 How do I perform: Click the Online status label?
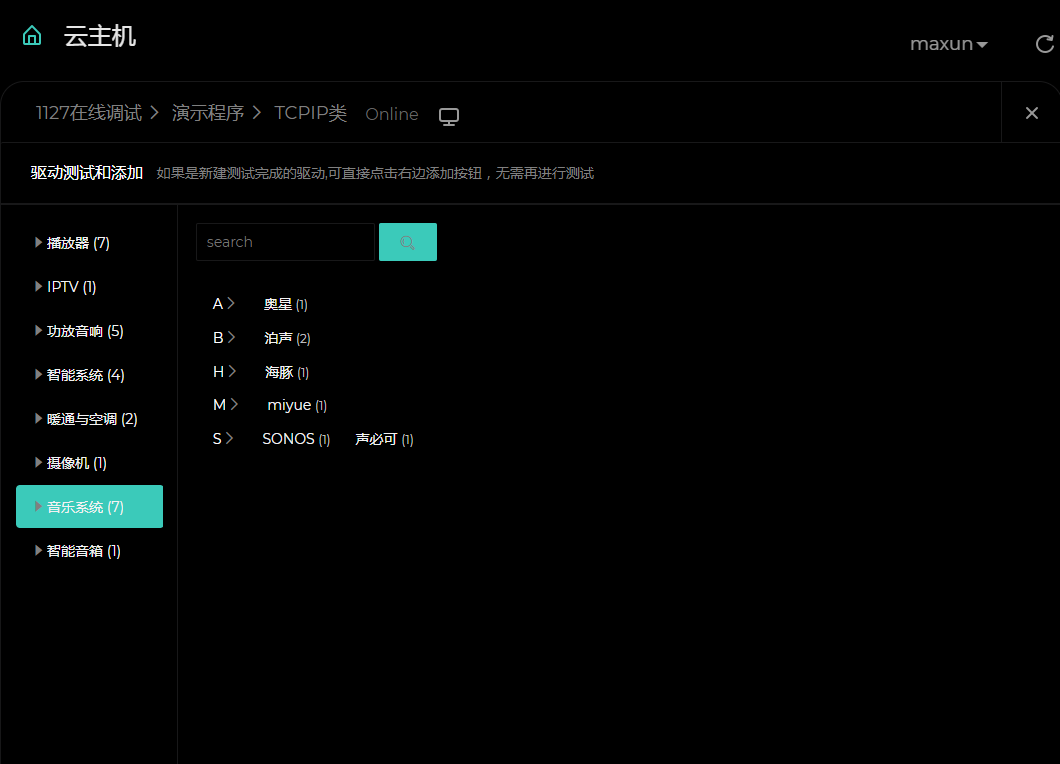pos(392,114)
